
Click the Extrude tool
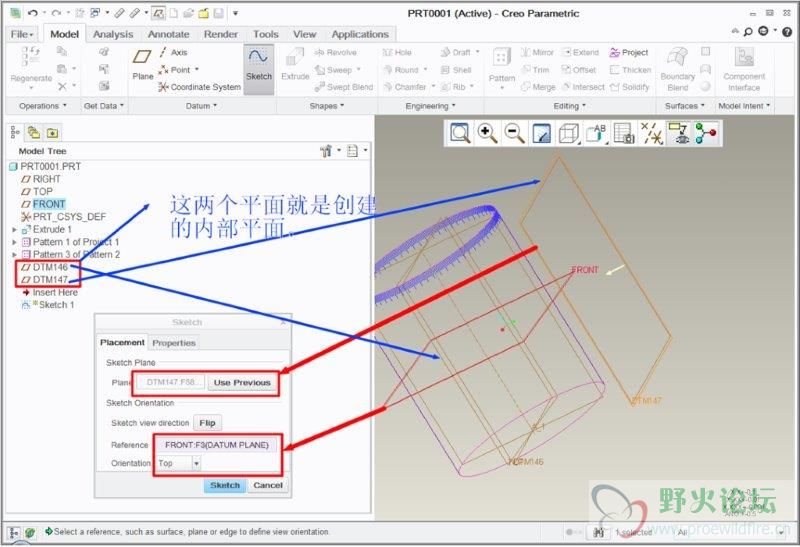tap(295, 64)
